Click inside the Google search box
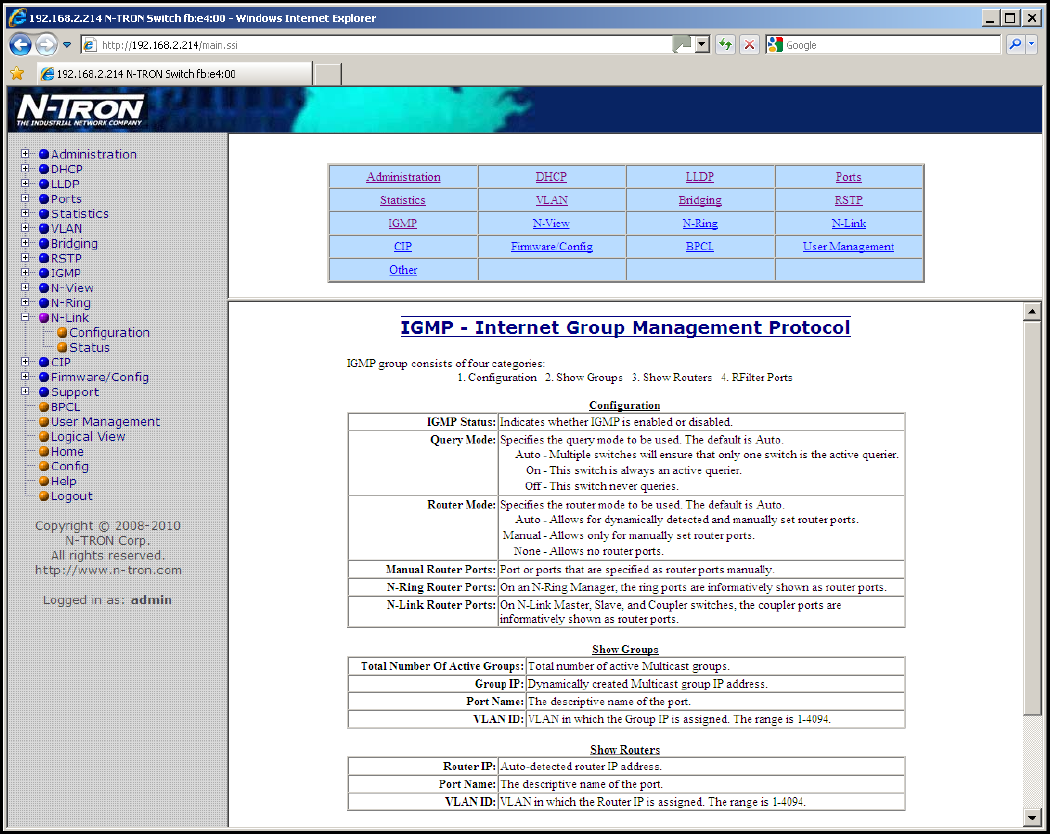 point(890,45)
